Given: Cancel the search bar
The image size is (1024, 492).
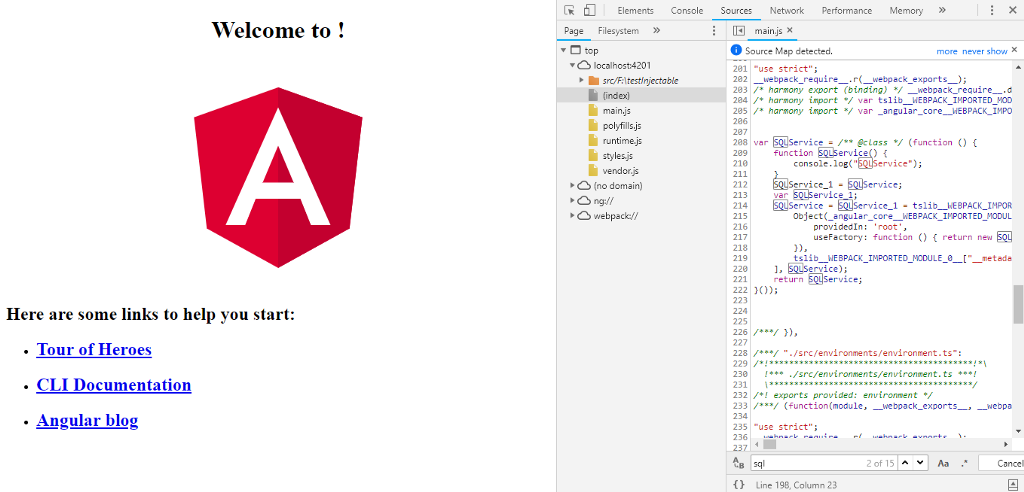Looking at the screenshot, I should [1002, 463].
